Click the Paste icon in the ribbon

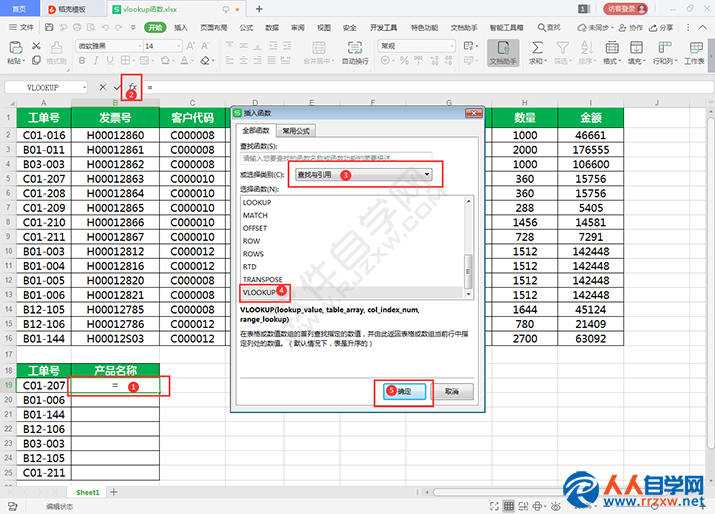[x=15, y=48]
